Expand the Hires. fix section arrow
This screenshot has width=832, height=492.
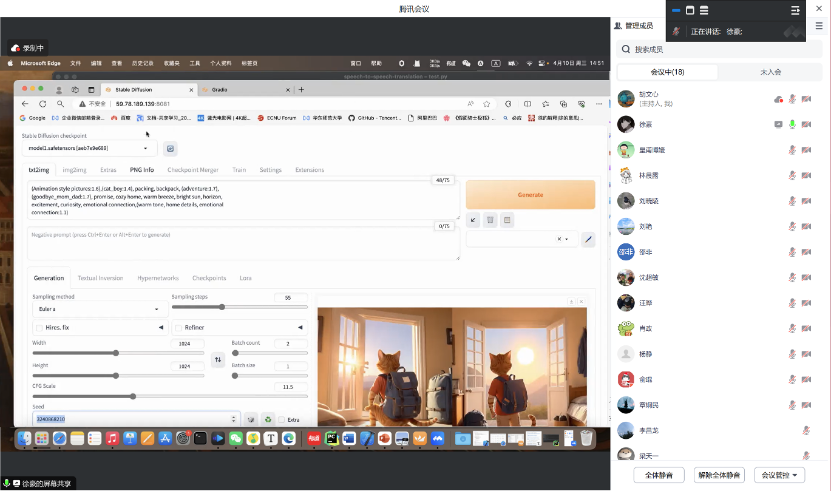[x=161, y=327]
